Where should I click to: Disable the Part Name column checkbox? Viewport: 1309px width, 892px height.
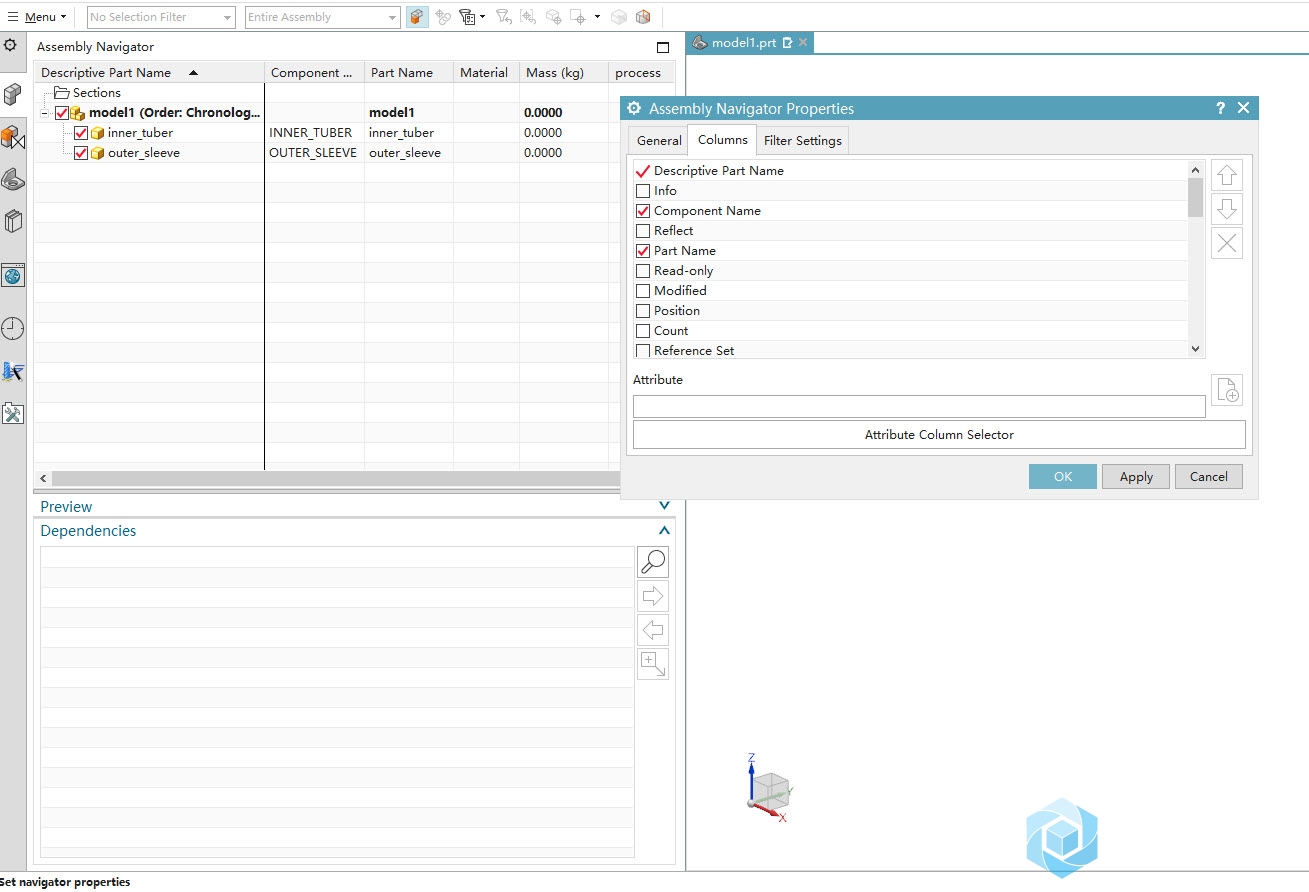click(x=643, y=251)
